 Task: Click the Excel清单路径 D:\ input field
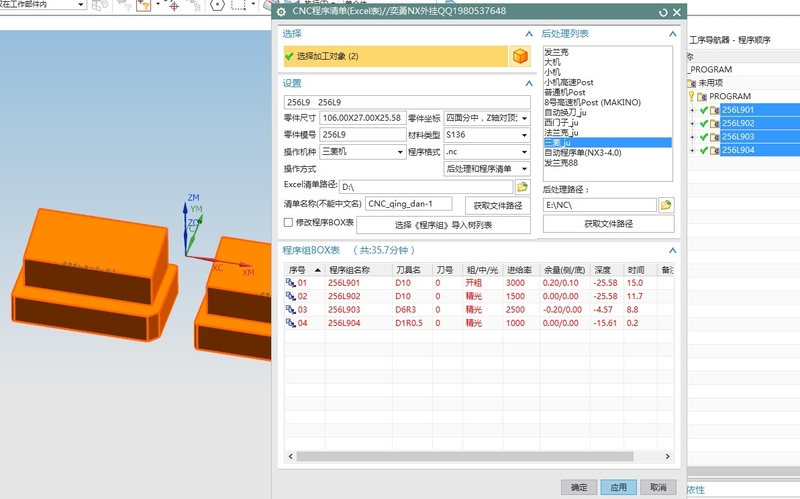pos(426,187)
